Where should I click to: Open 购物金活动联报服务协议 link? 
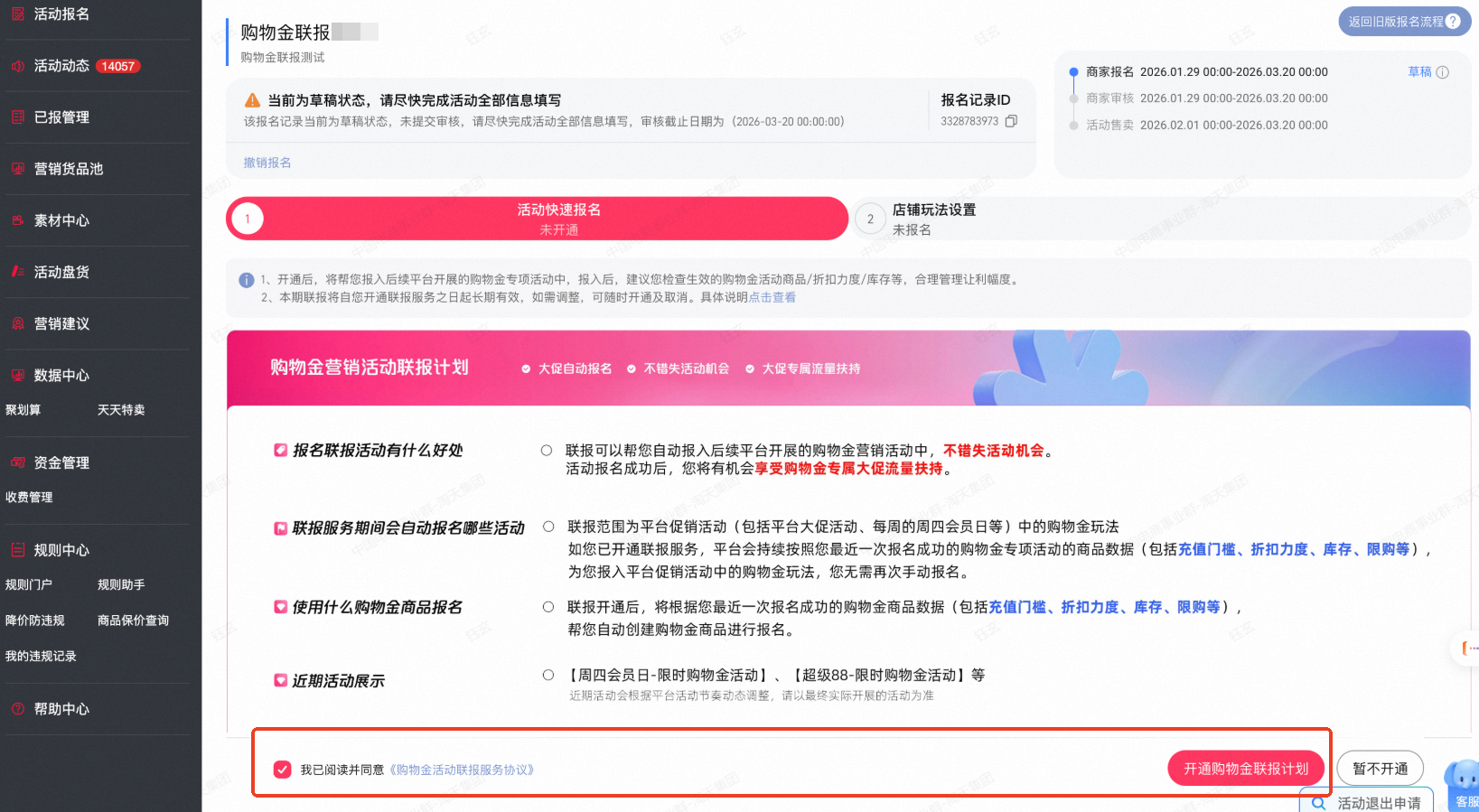462,770
